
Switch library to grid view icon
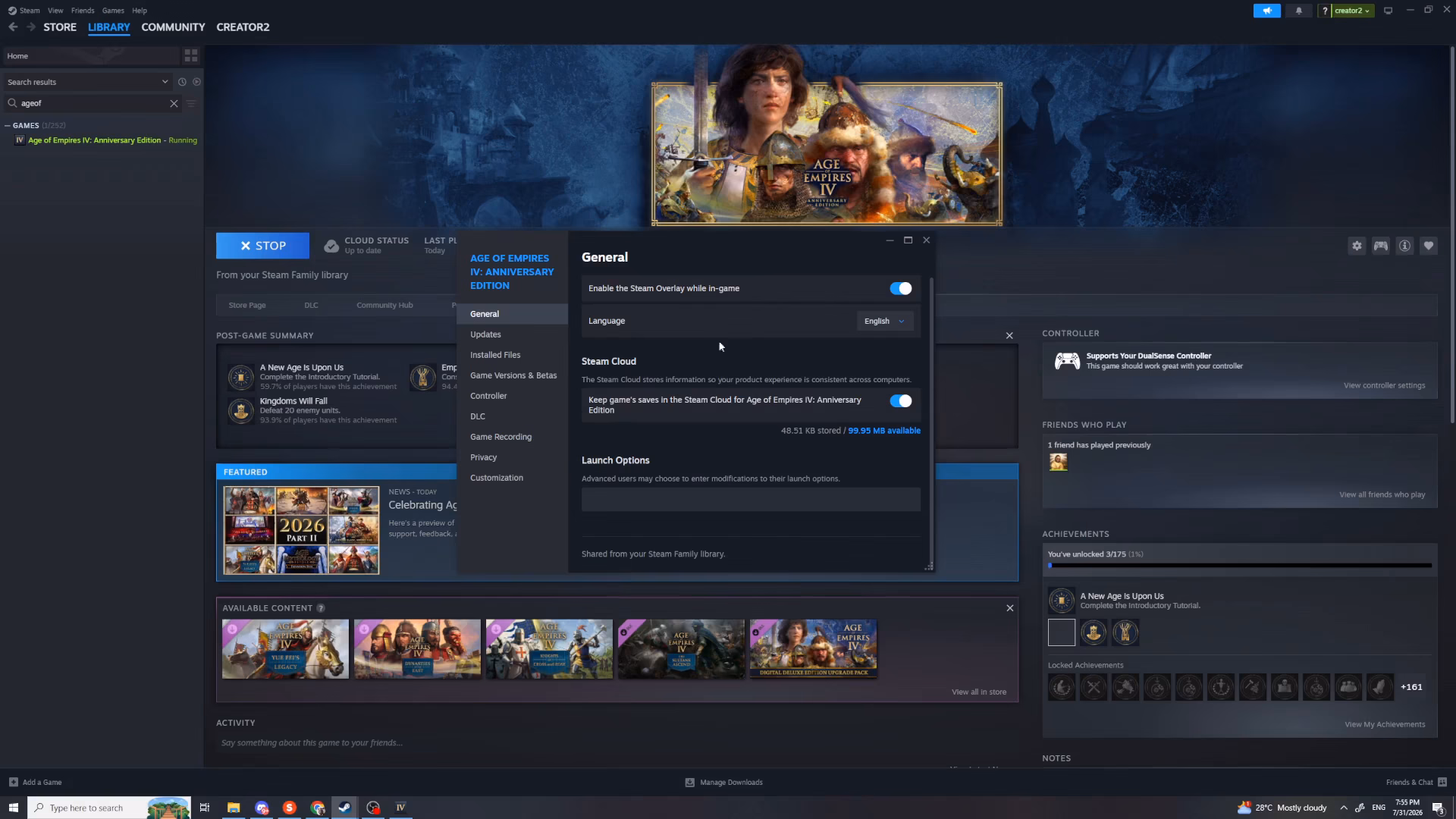click(x=191, y=56)
